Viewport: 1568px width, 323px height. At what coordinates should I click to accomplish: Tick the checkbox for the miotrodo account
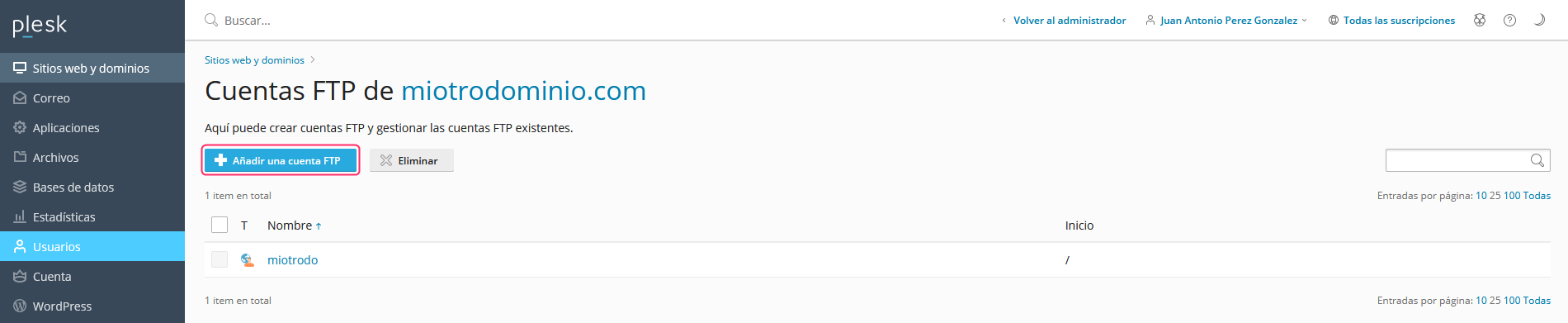[x=220, y=259]
